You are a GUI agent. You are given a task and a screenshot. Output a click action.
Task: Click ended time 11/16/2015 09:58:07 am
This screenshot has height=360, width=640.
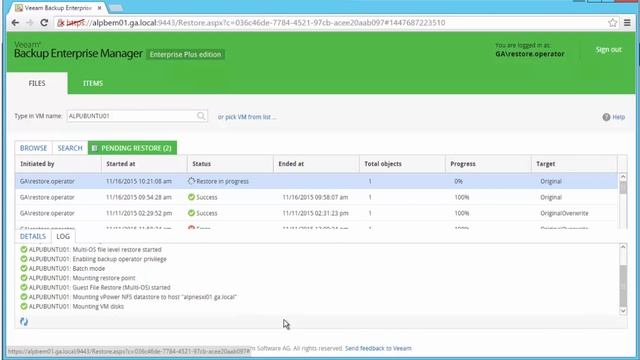[x=315, y=197]
